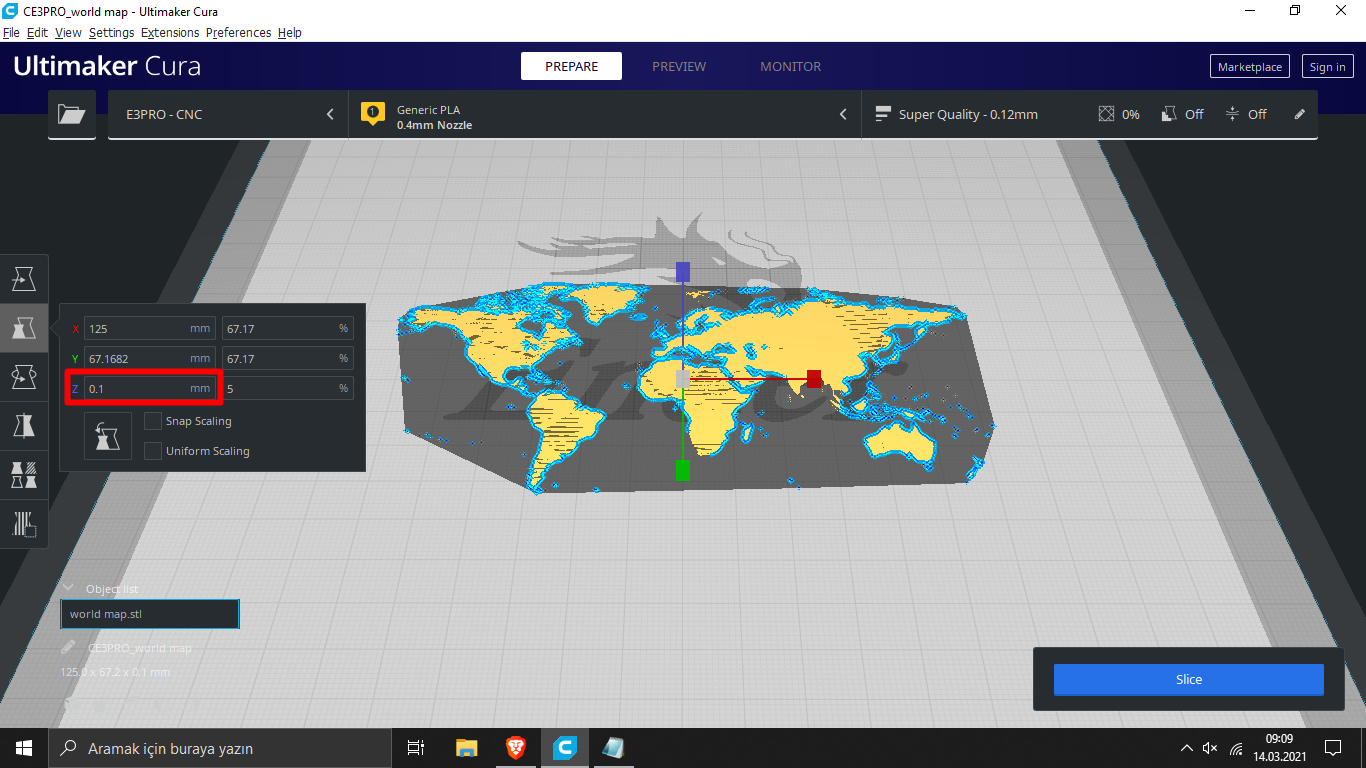Open File Explorer from the taskbar
The height and width of the screenshot is (768, 1366).
467,748
